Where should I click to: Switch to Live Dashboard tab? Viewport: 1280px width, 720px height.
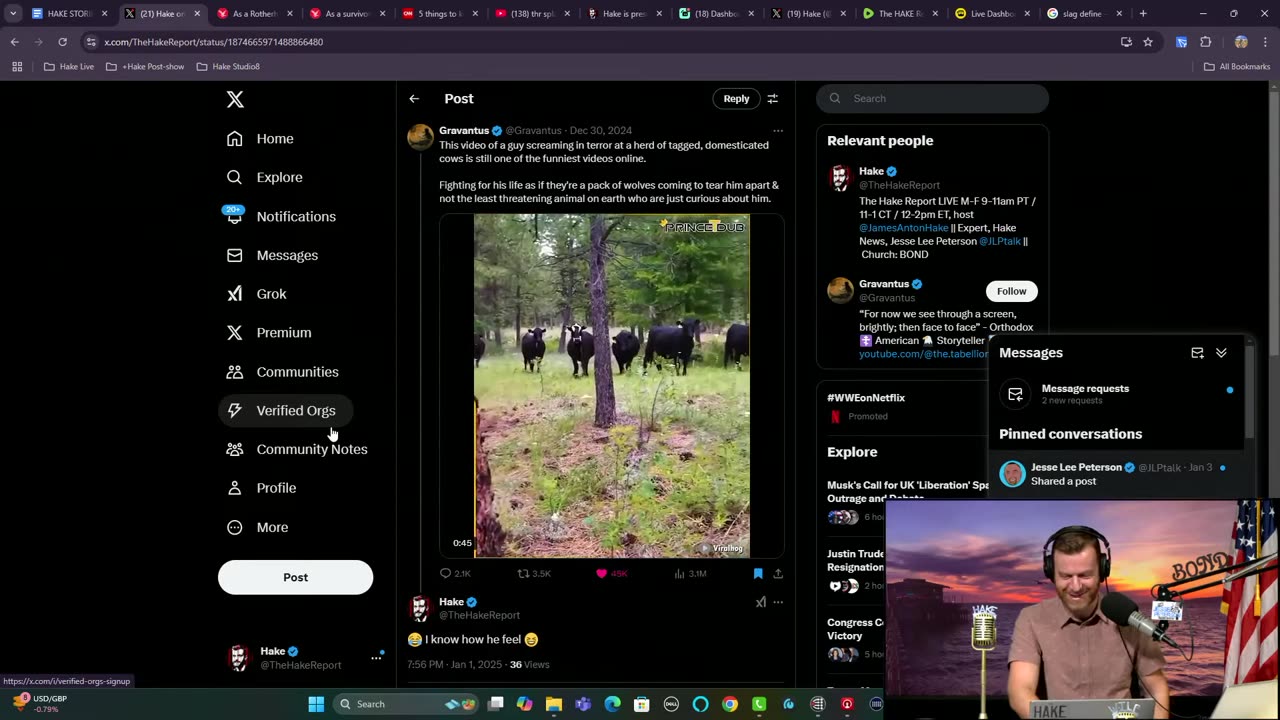pyautogui.click(x=992, y=14)
